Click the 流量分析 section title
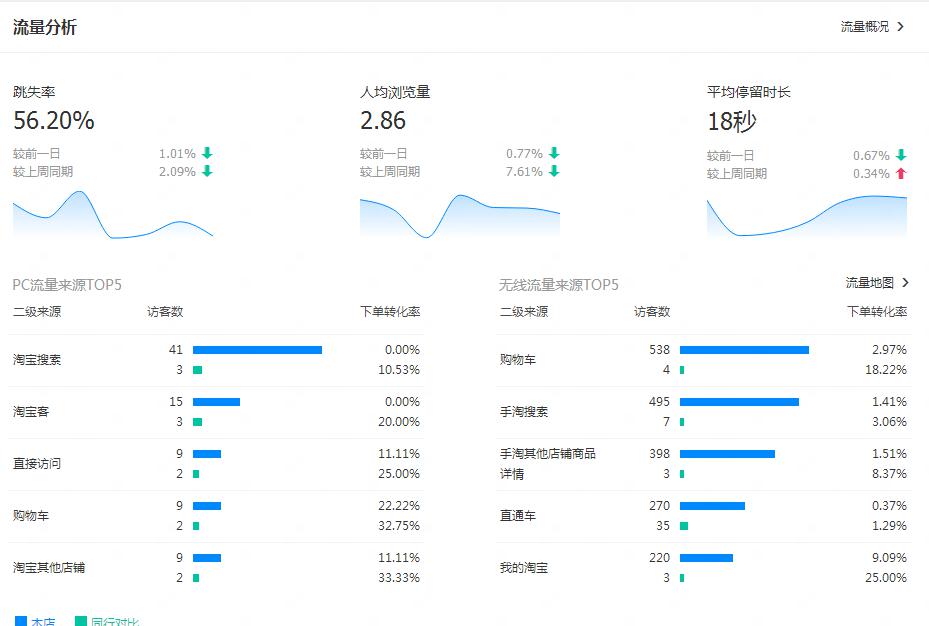 45,27
